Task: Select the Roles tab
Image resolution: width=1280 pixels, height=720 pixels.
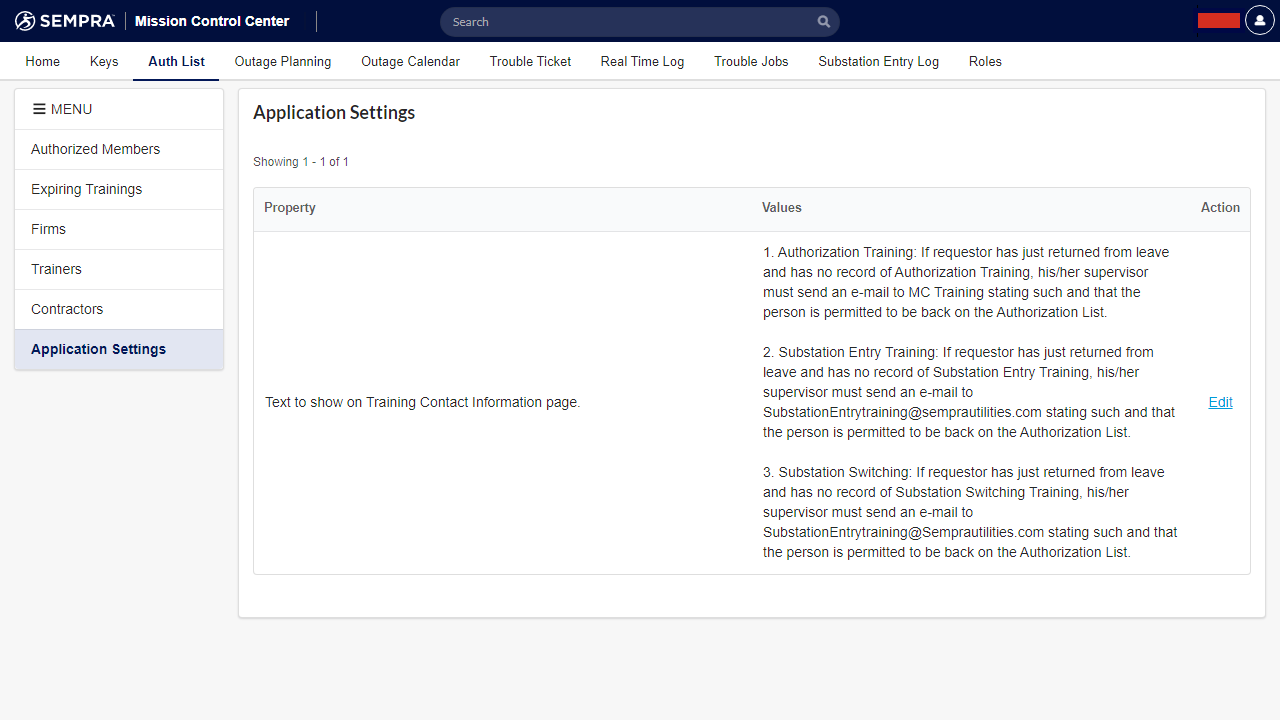Action: pos(985,61)
